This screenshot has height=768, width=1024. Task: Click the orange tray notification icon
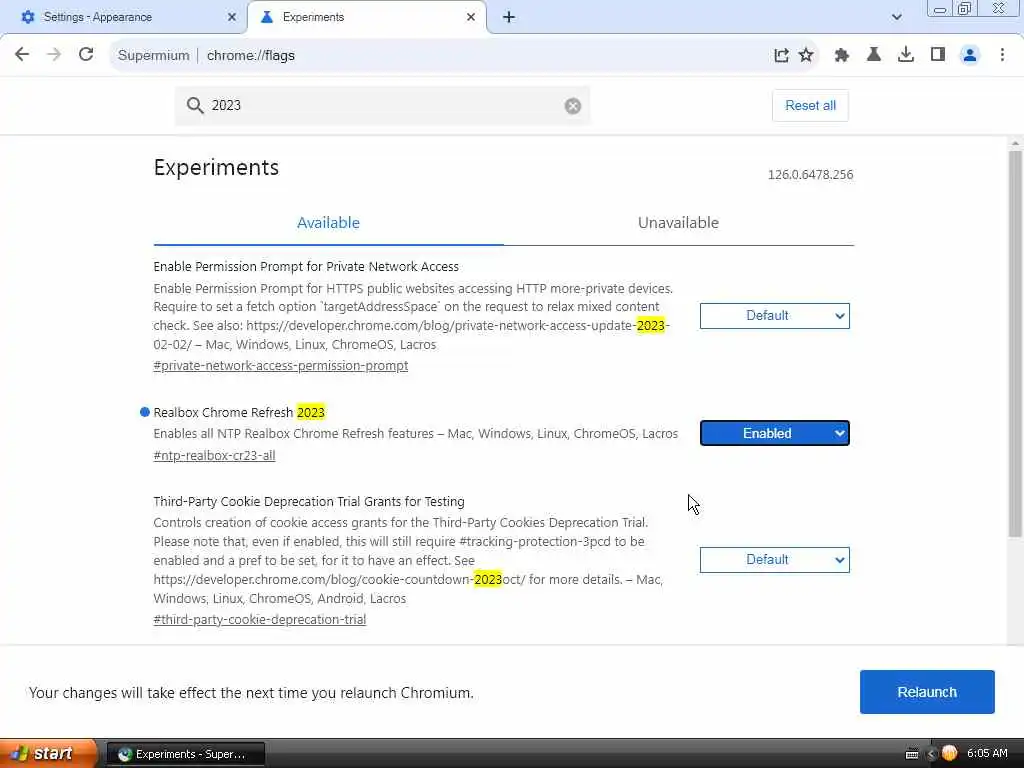pyautogui.click(x=949, y=753)
